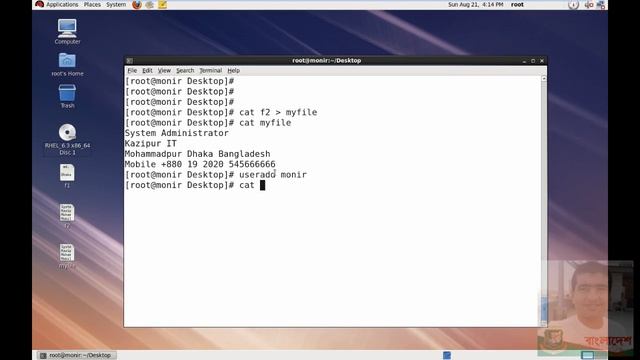The width and height of the screenshot is (640, 360).
Task: Open the terminal Search menu
Action: [x=185, y=71]
